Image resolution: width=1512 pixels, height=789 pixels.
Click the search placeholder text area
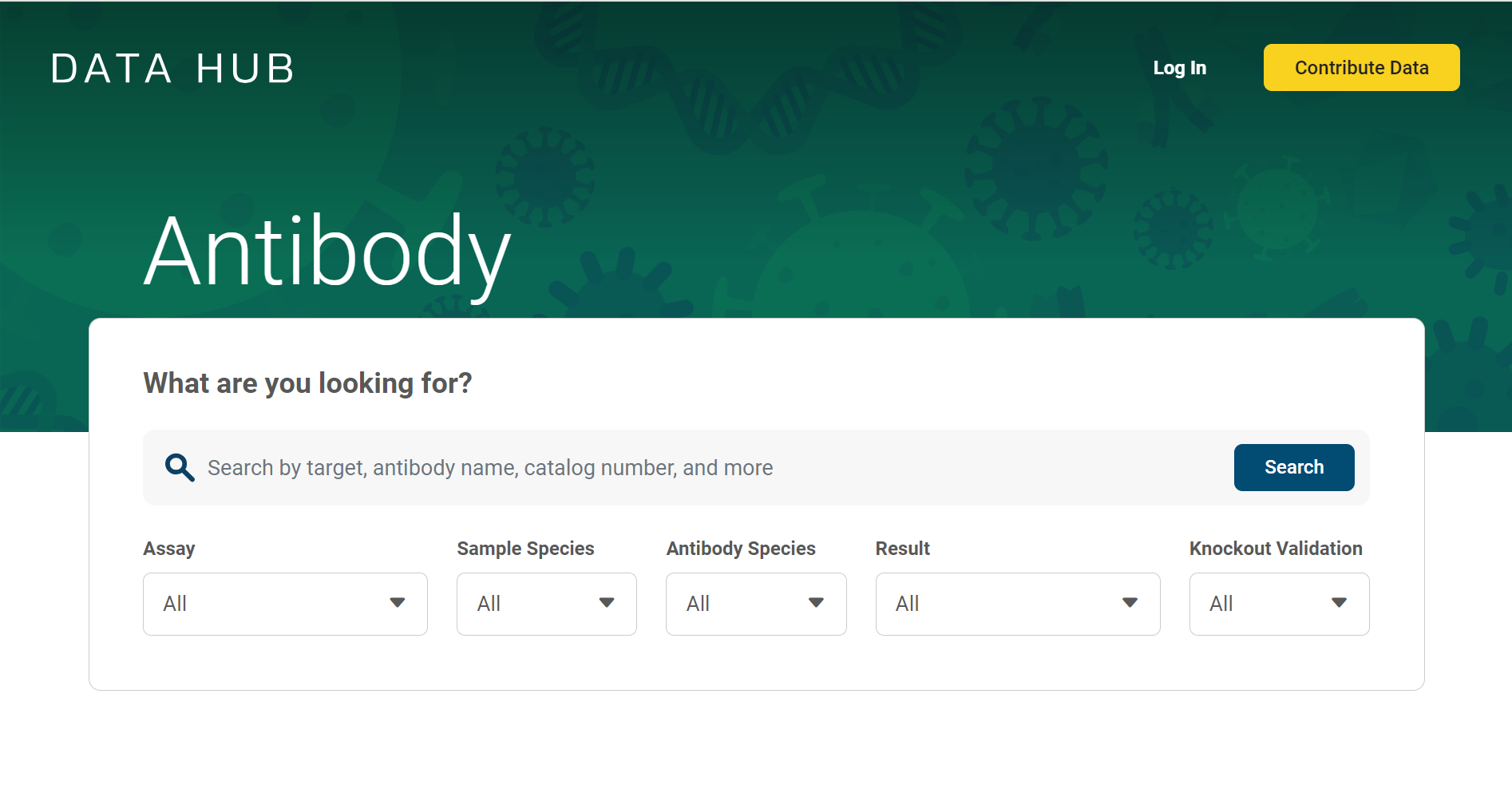click(x=489, y=467)
